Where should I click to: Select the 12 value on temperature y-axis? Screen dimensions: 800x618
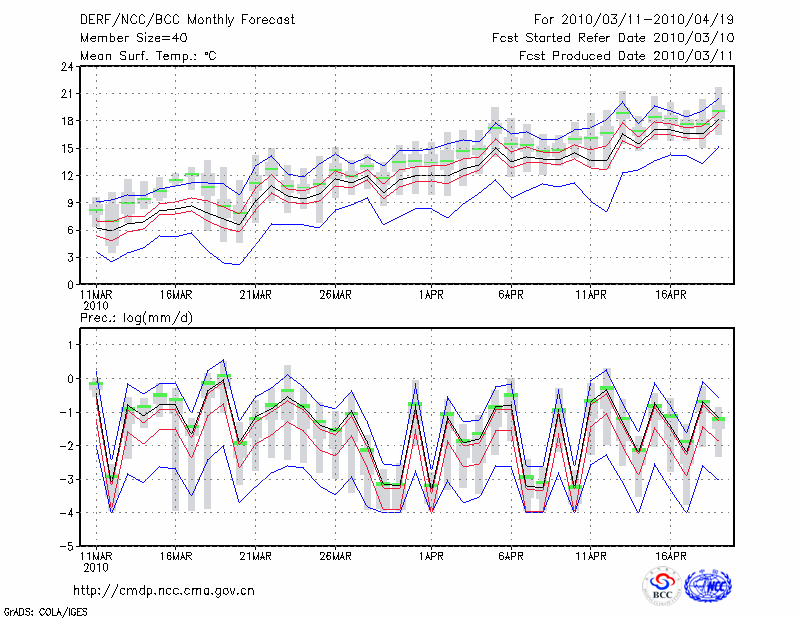pyautogui.click(x=65, y=176)
